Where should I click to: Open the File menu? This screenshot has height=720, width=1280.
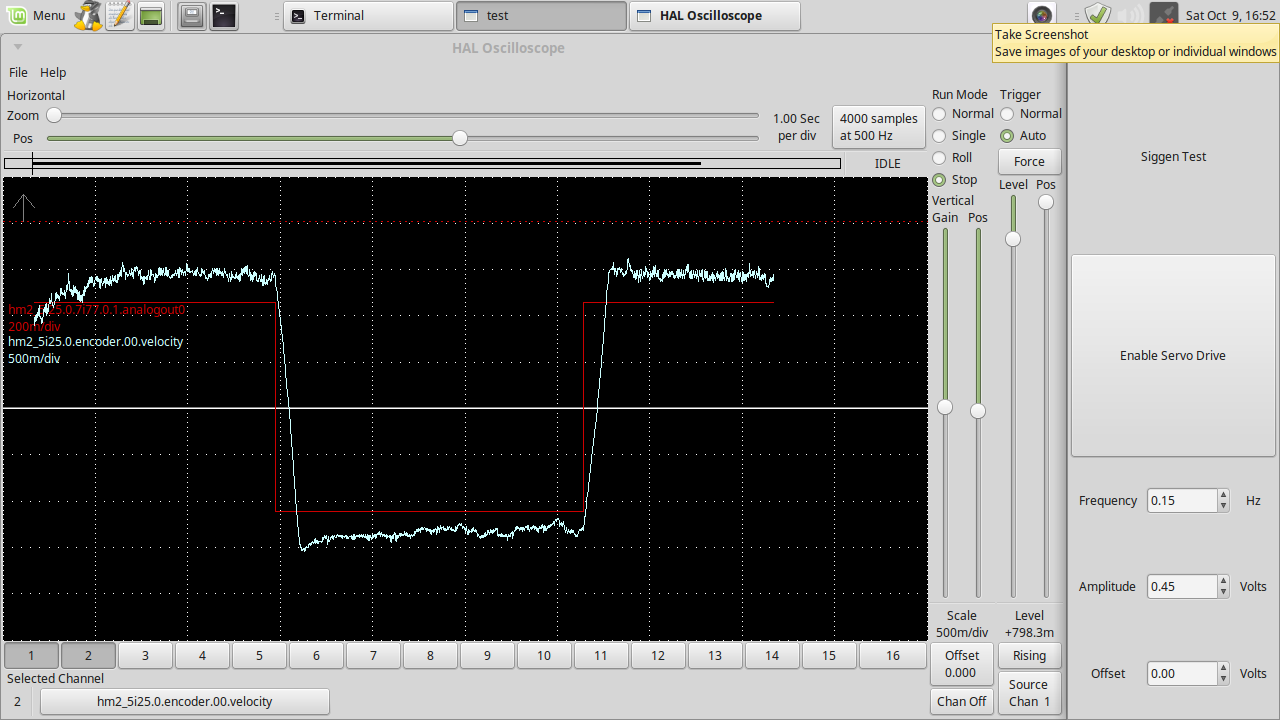[18, 72]
